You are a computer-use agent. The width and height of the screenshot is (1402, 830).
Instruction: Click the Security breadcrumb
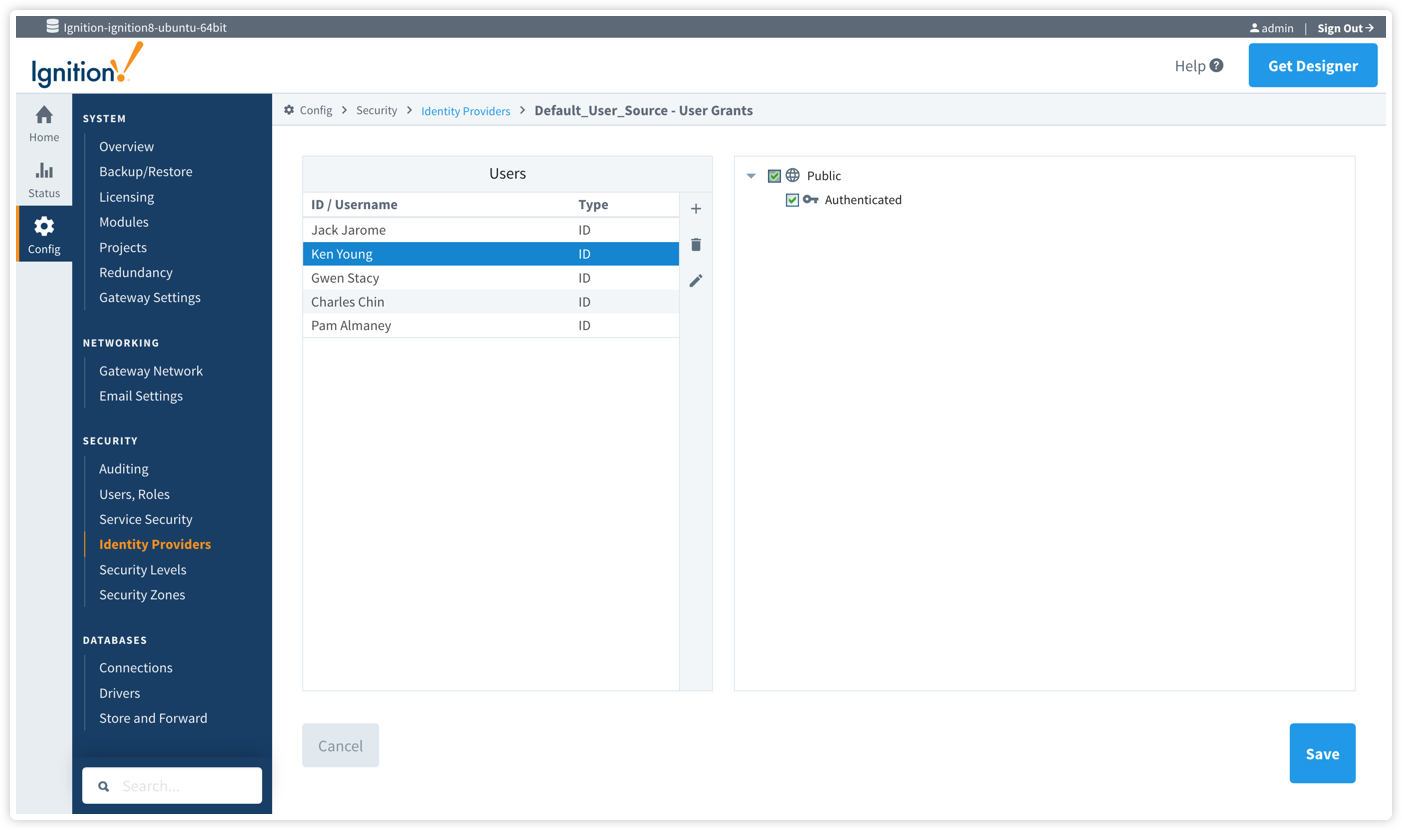coord(377,110)
